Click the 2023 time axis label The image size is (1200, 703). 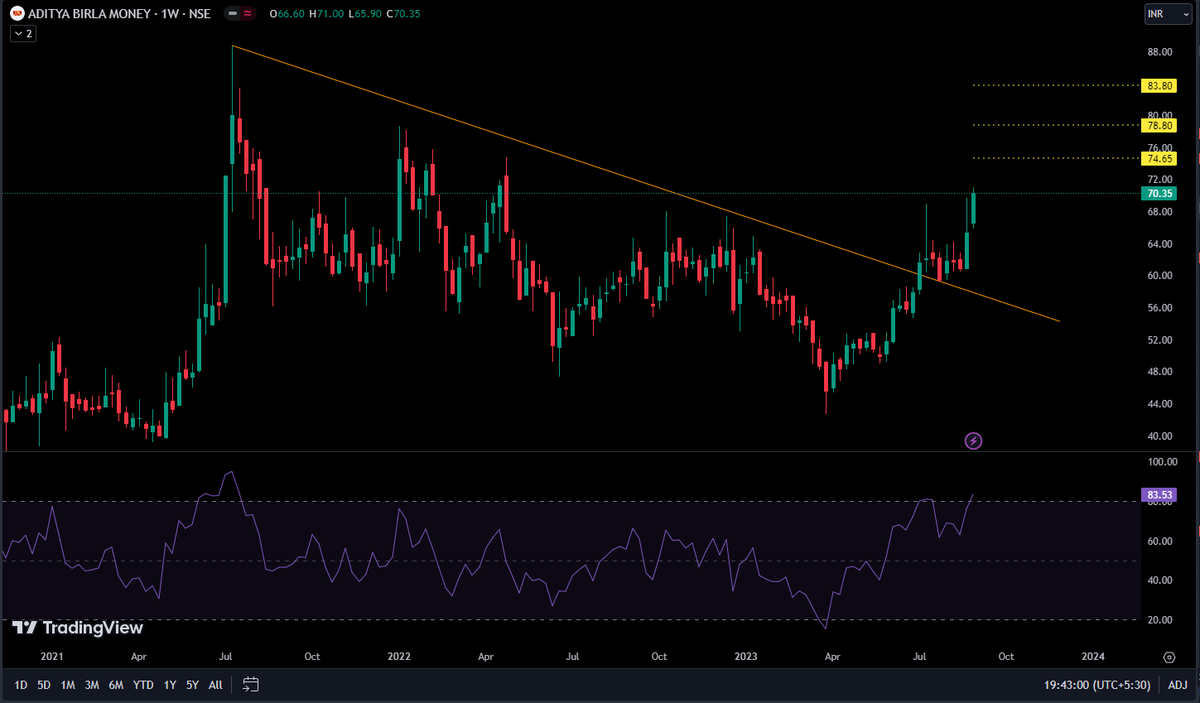pos(745,657)
